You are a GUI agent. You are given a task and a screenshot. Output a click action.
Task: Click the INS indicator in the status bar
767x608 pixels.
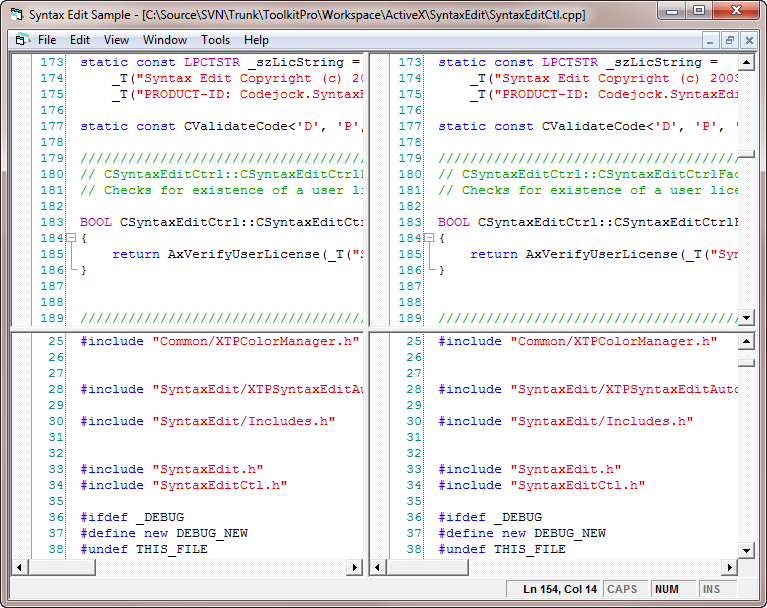(717, 589)
